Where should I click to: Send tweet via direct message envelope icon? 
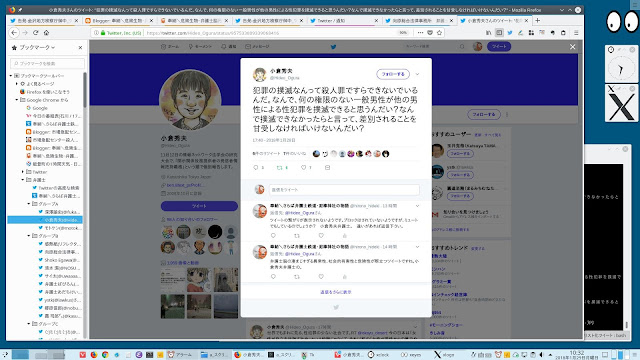pyautogui.click(x=327, y=167)
